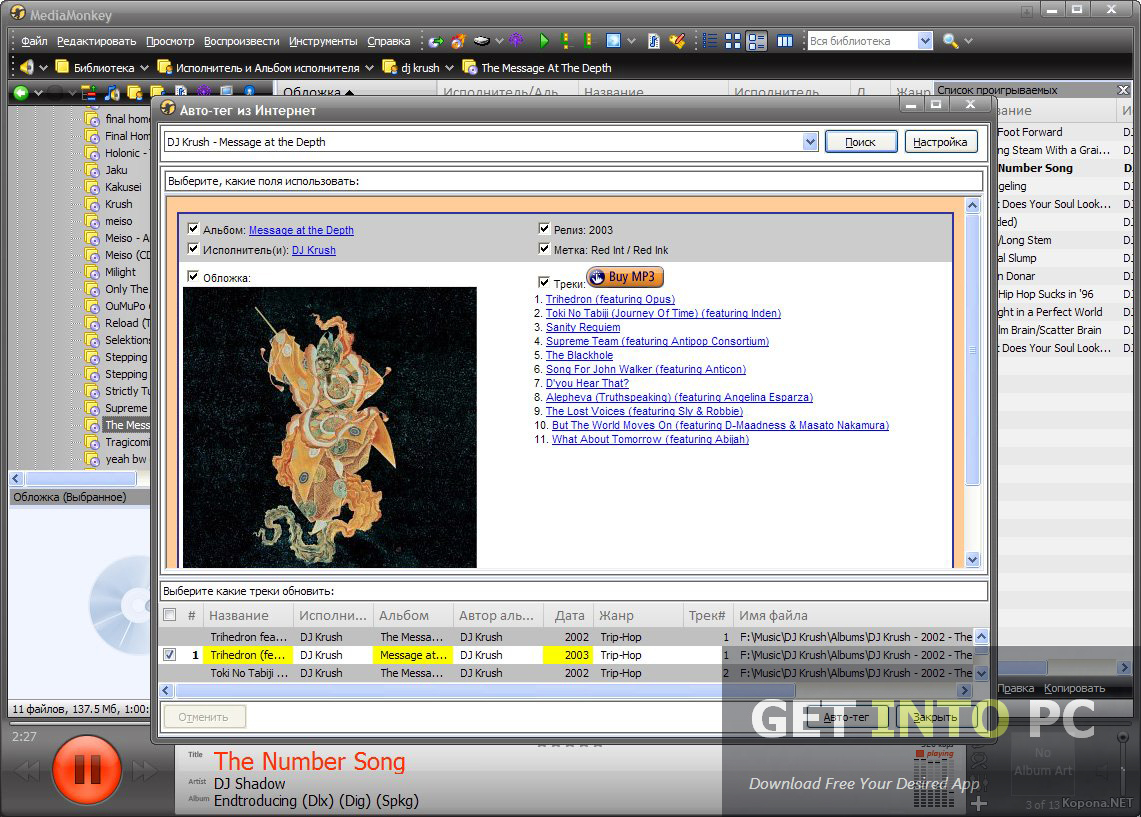Open the DJ Krush artist link
This screenshot has width=1141, height=817.
(314, 250)
